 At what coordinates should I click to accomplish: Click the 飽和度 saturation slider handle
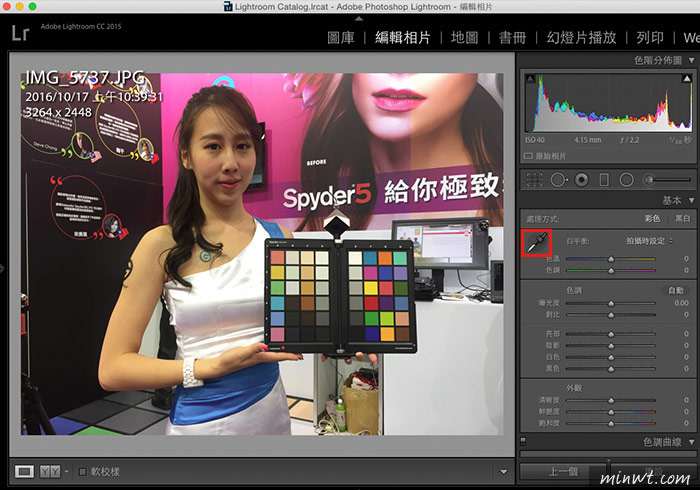click(x=611, y=424)
